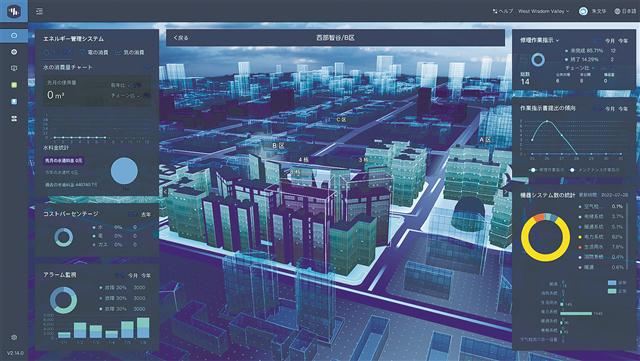Screen dimensions: 640x361
Task: Toggle メンテナンス legend item under line chart
Action: point(595,169)
